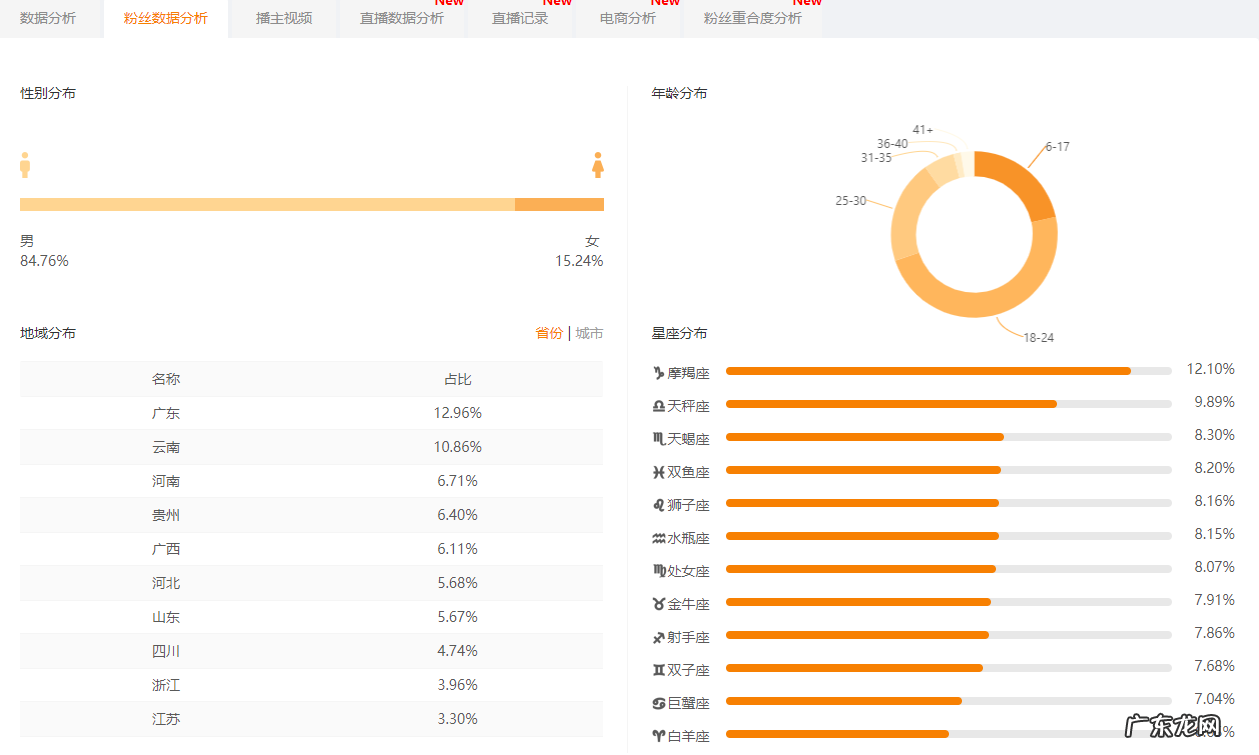Open the 粉丝重合度分析 tab

coord(751,17)
